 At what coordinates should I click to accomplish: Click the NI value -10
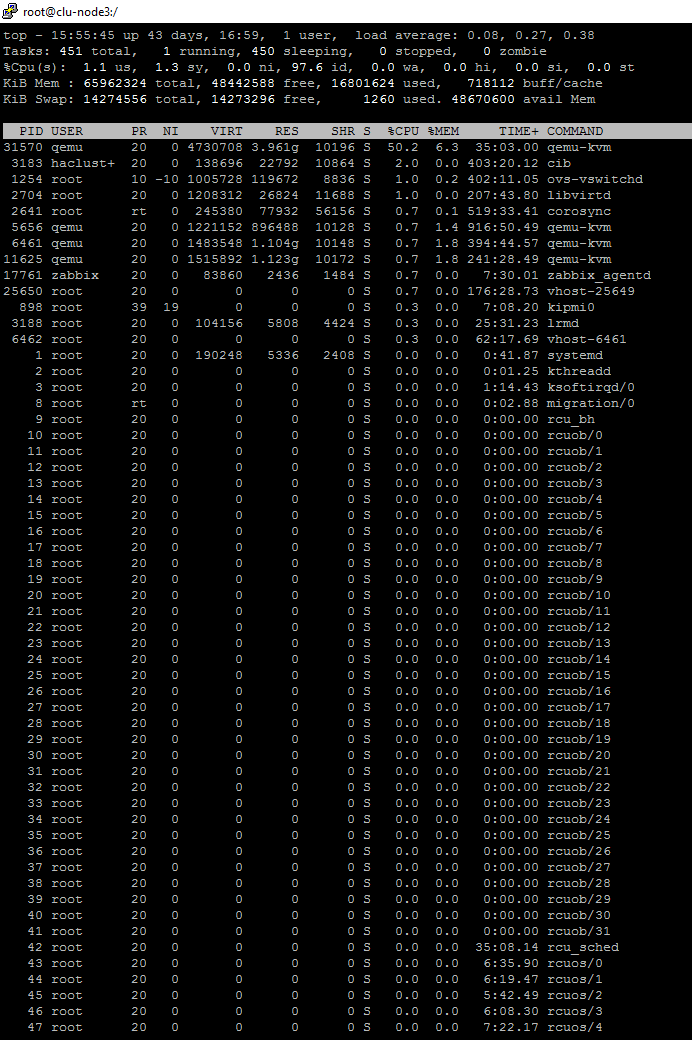167,179
